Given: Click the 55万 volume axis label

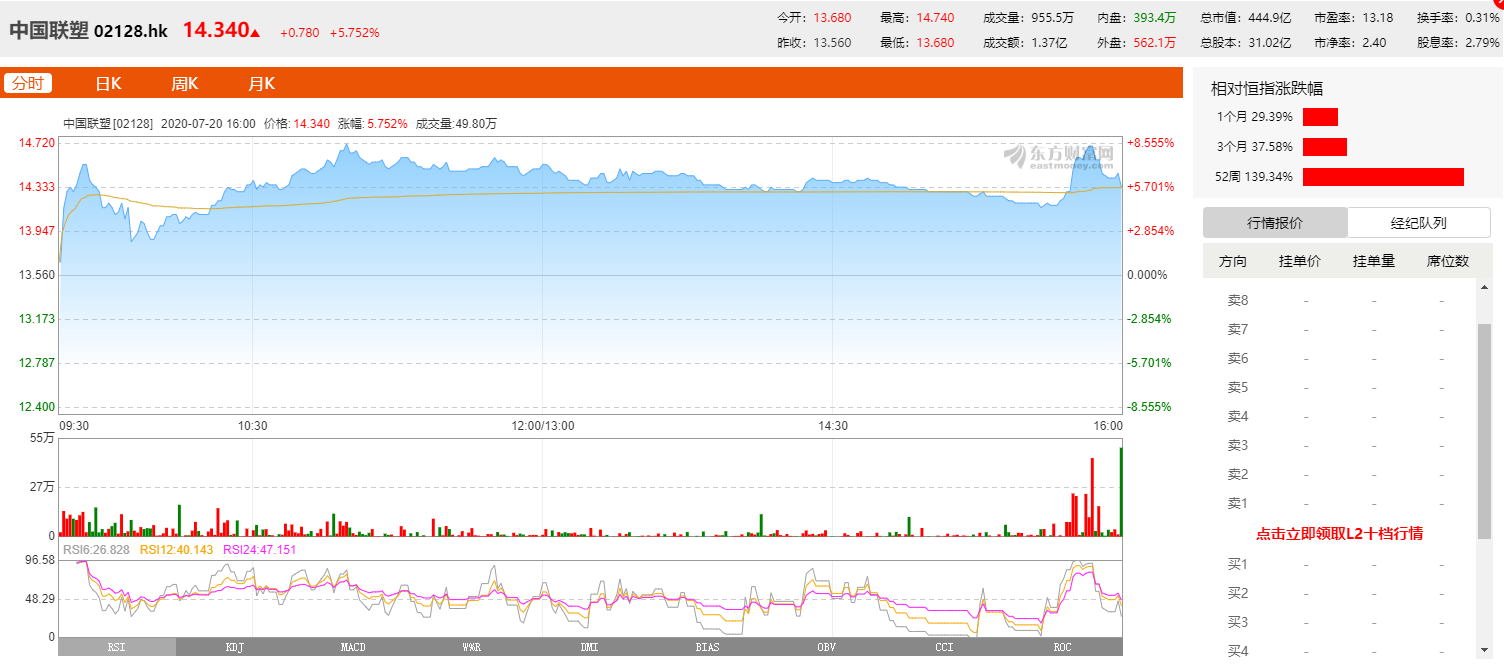Looking at the screenshot, I should coord(42,438).
